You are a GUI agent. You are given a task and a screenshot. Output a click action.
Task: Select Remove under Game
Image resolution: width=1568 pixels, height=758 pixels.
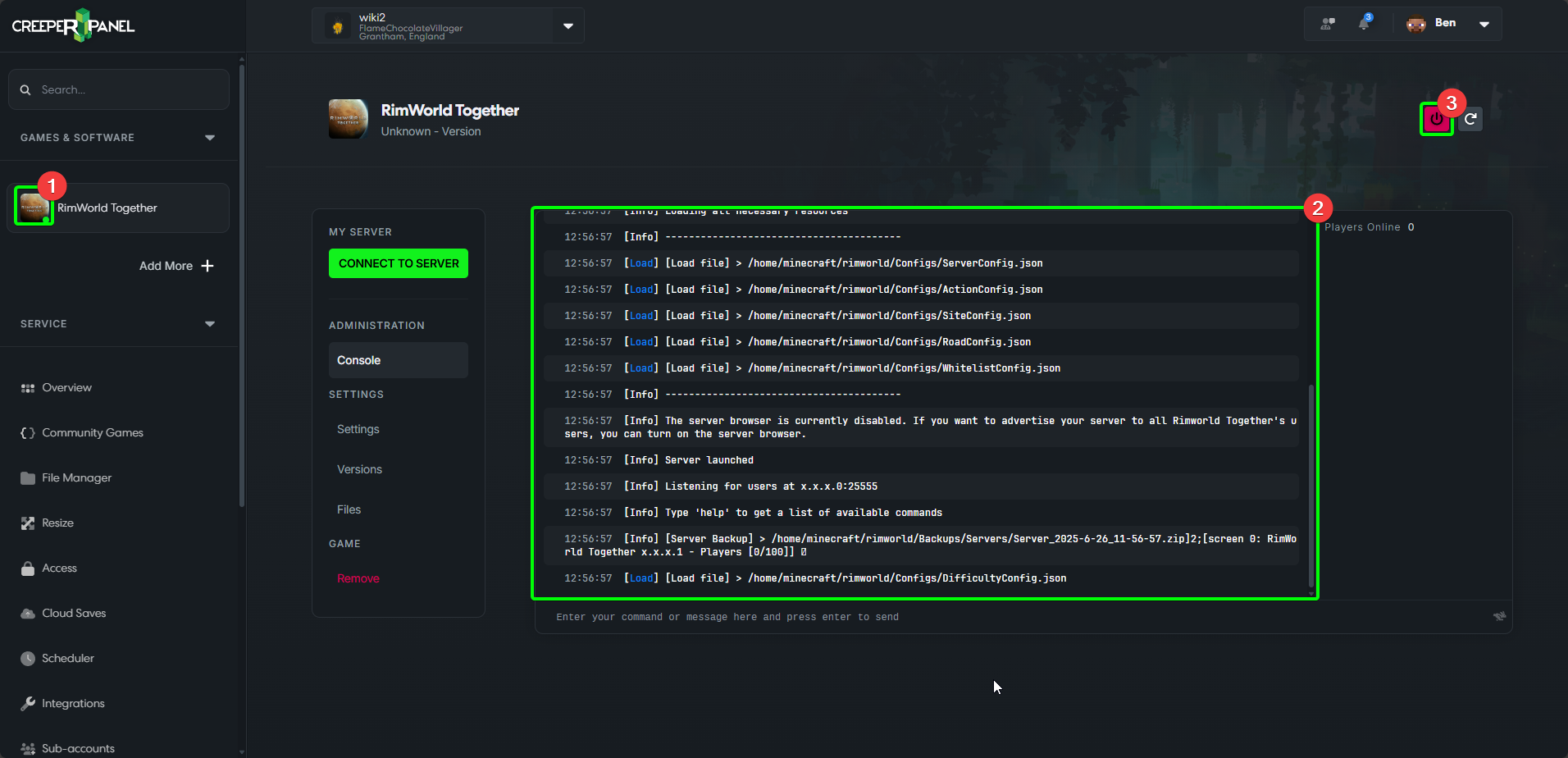358,578
